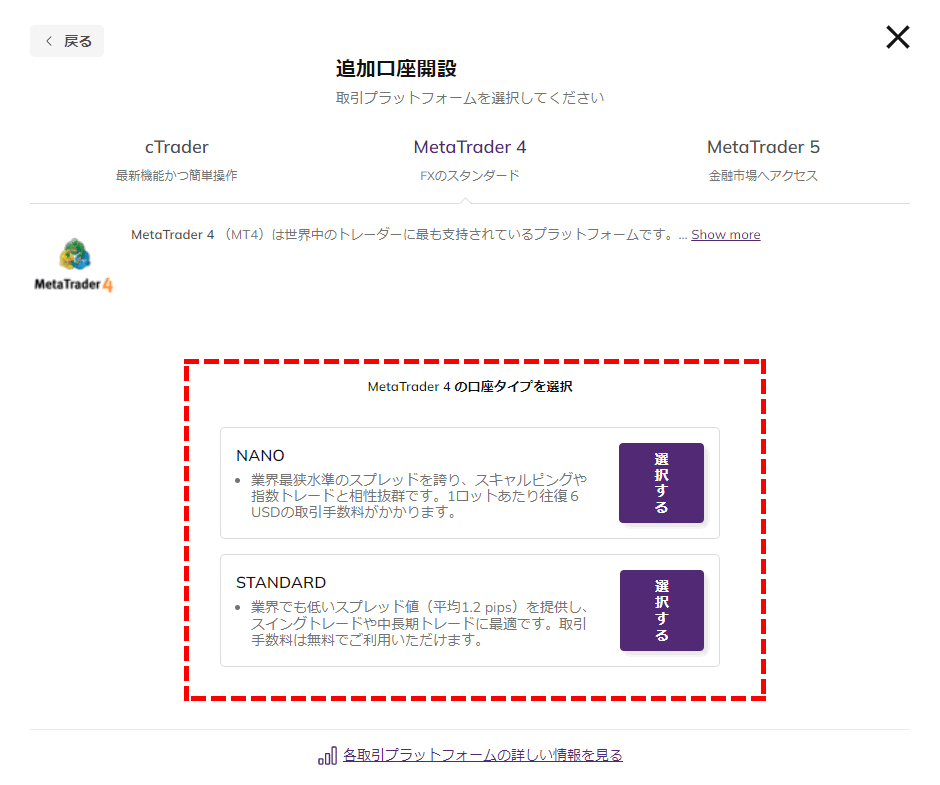The image size is (940, 785).
Task: Click the STANDARD account type heading
Action: [281, 583]
